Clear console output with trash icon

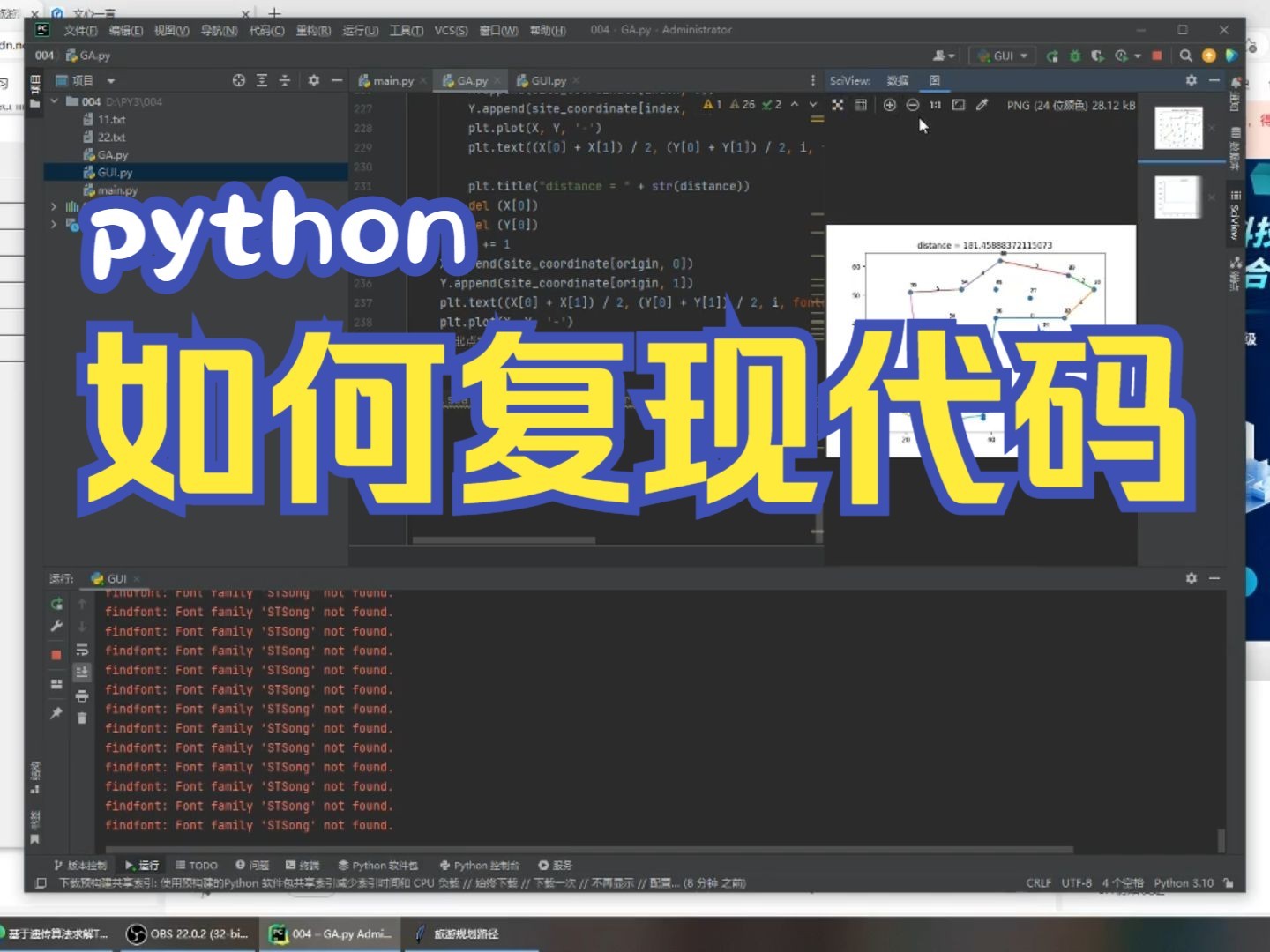82,717
